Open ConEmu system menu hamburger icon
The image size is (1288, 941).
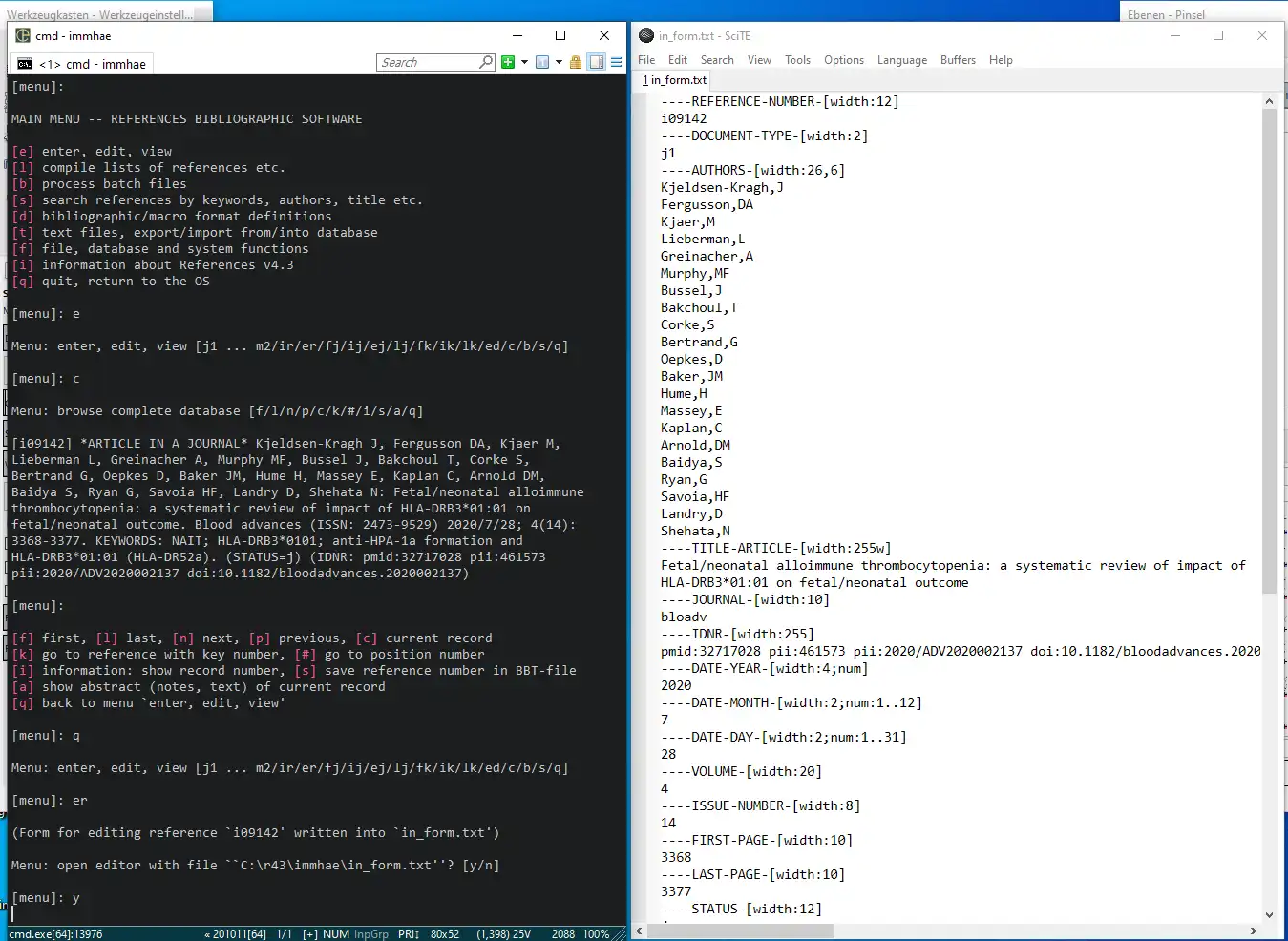pos(617,62)
